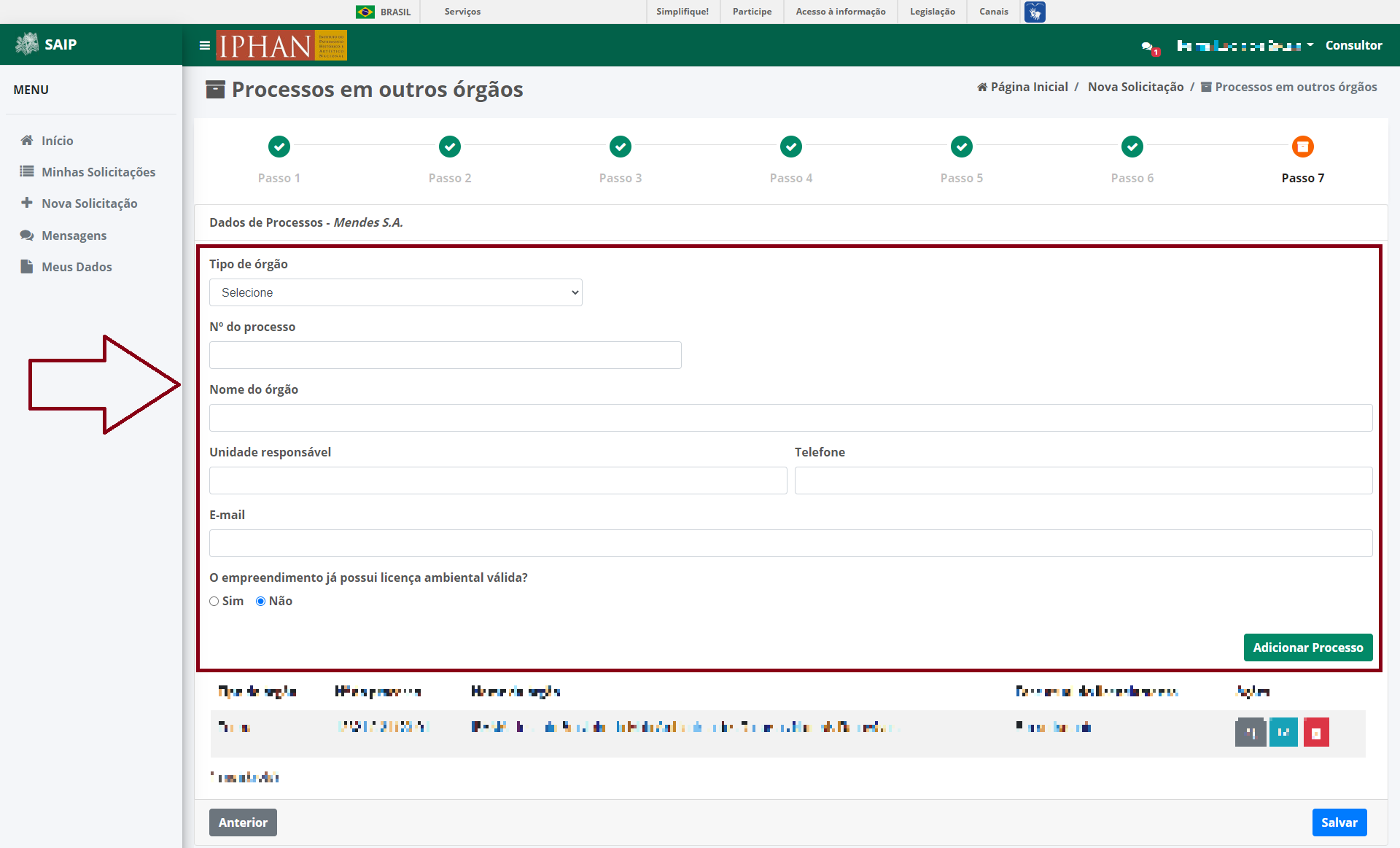1400x848 pixels.
Task: Select the Sim radio option
Action: pos(214,602)
